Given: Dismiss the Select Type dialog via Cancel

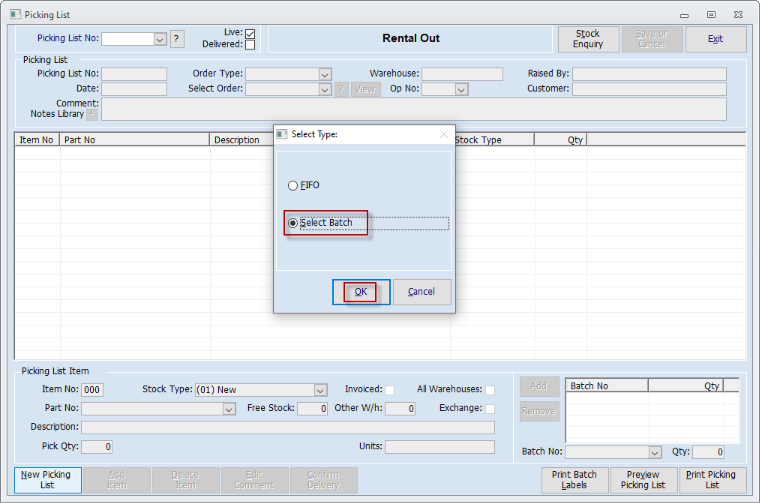Looking at the screenshot, I should 422,292.
